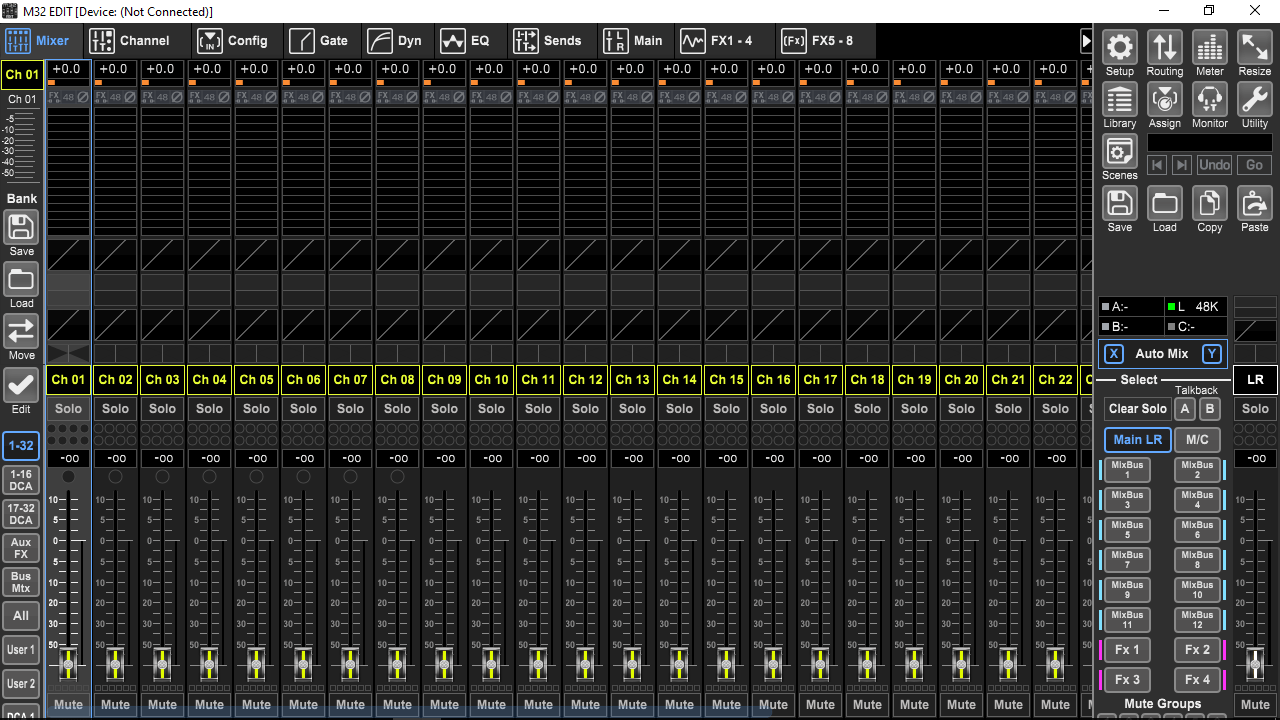The width and height of the screenshot is (1280, 720).
Task: Click the Clear Solo button
Action: click(1138, 408)
